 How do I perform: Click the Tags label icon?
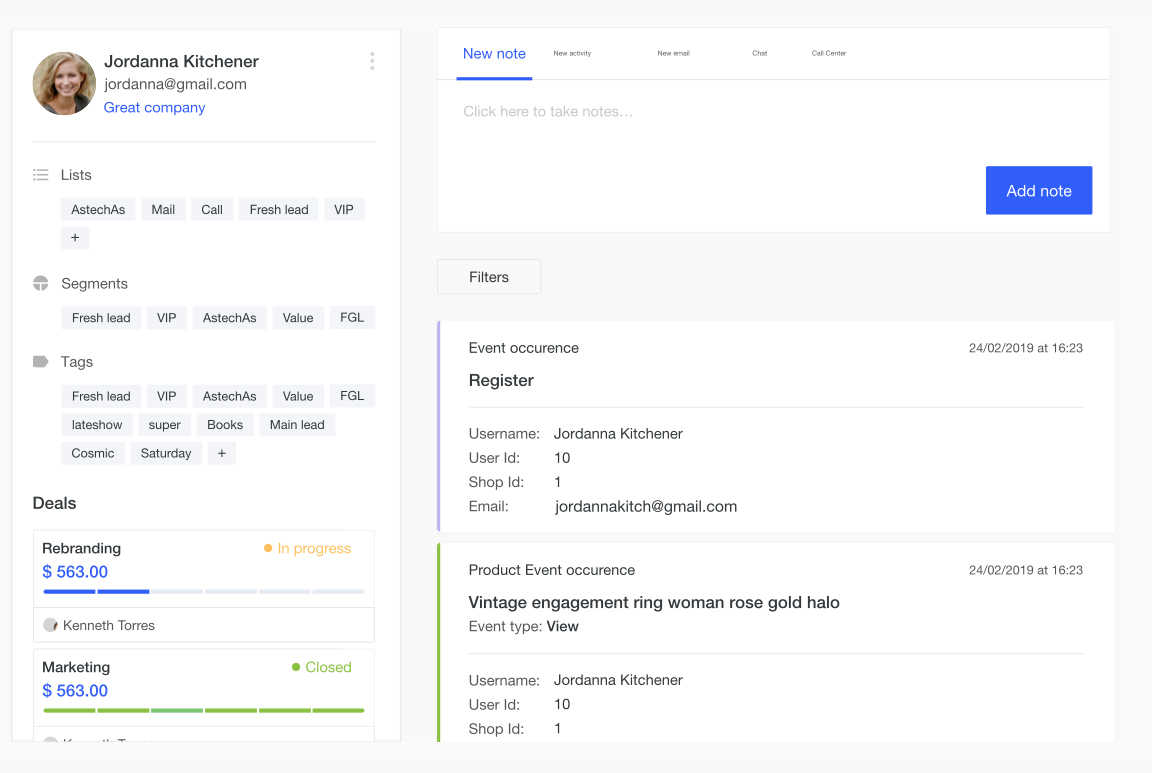[41, 362]
